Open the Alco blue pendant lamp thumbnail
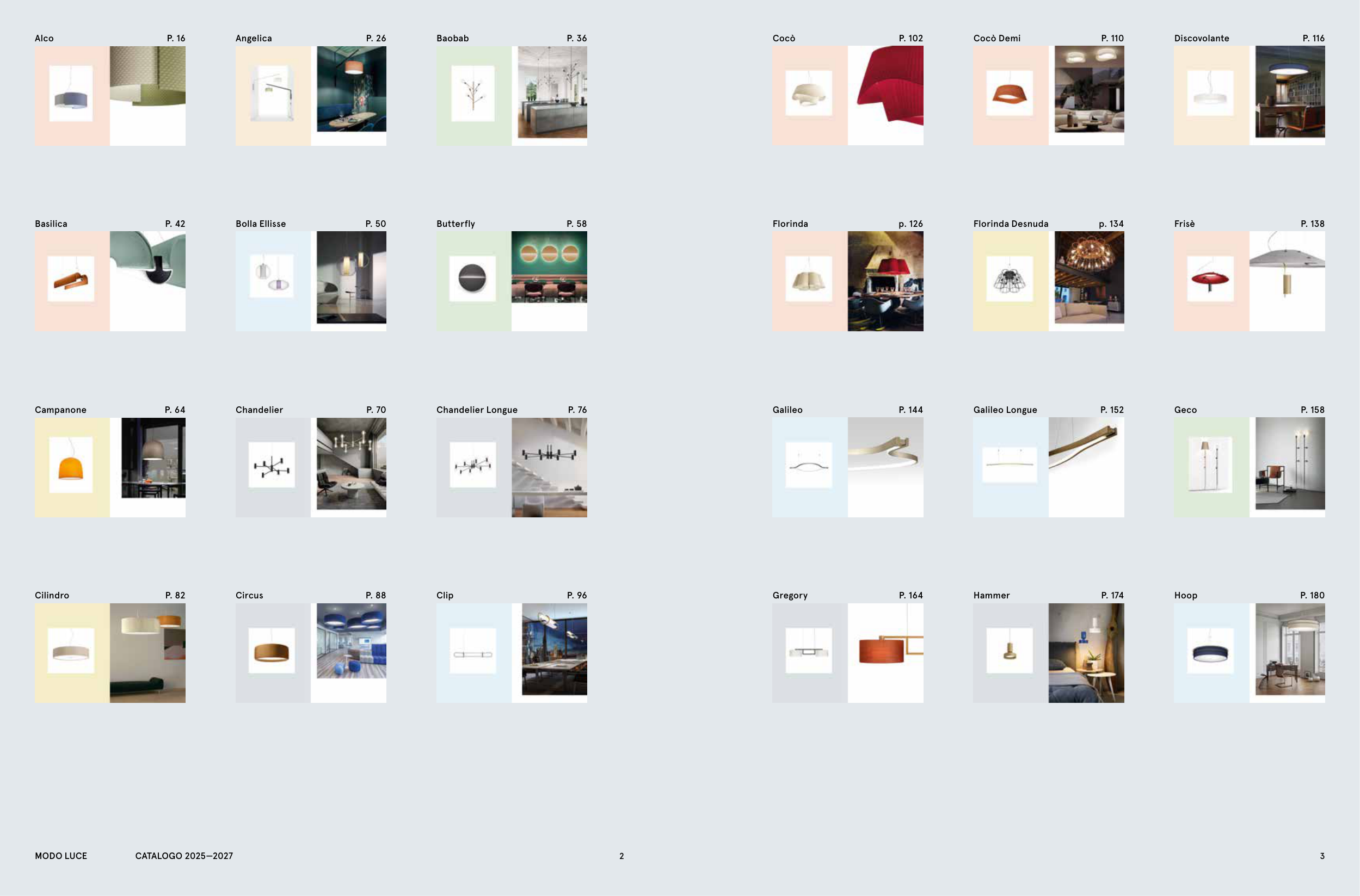This screenshot has height=896, width=1360. pyautogui.click(x=71, y=93)
